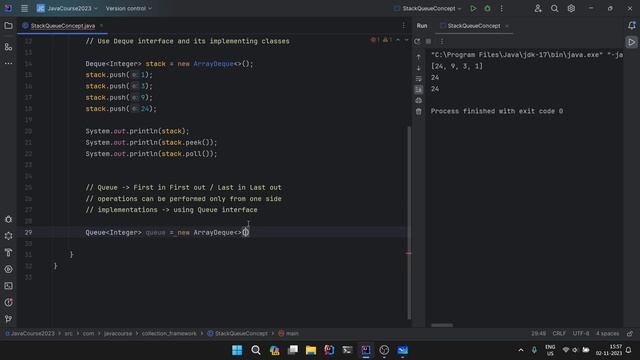Open the Structure tool window icon

8,47
